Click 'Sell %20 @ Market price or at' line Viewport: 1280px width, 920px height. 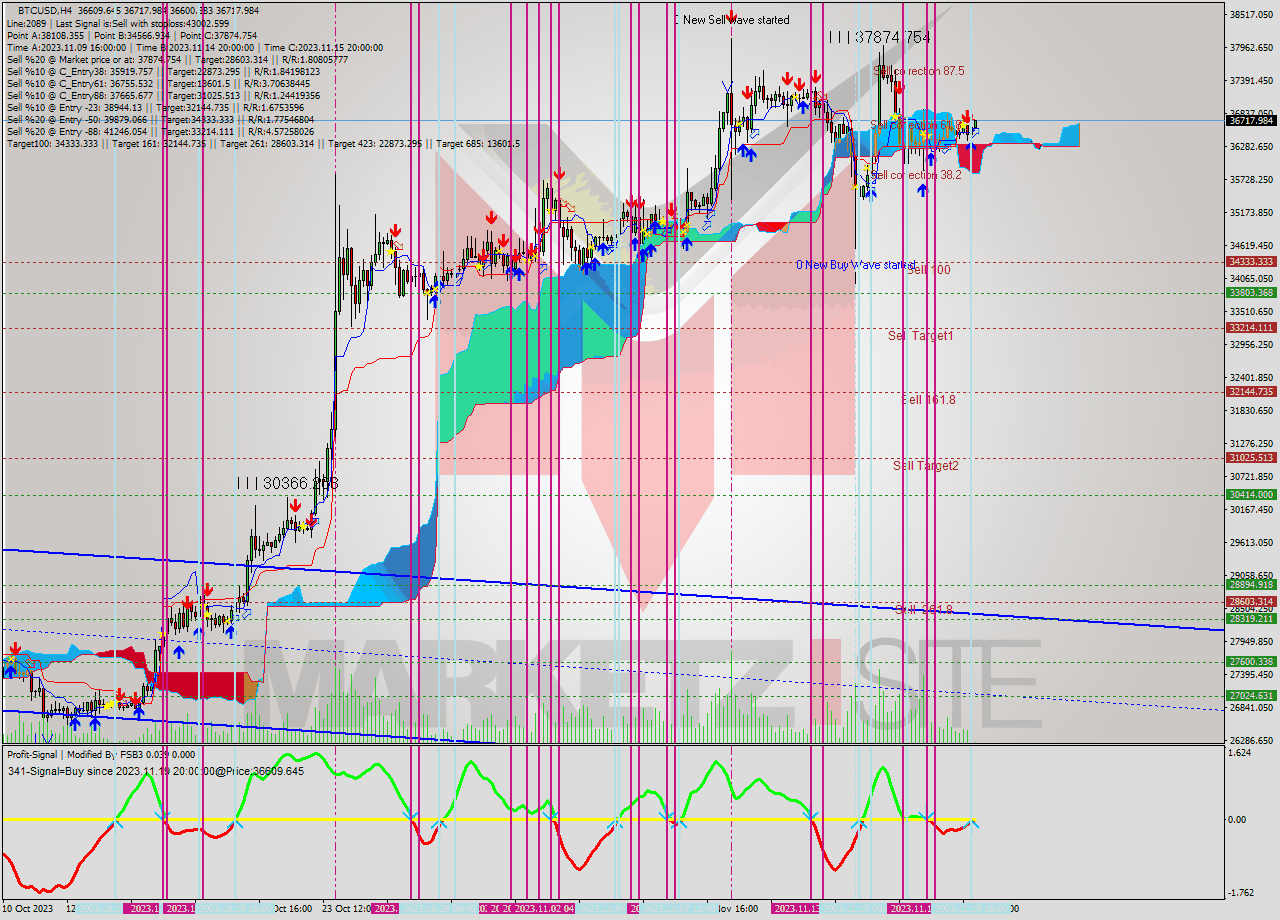point(177,60)
